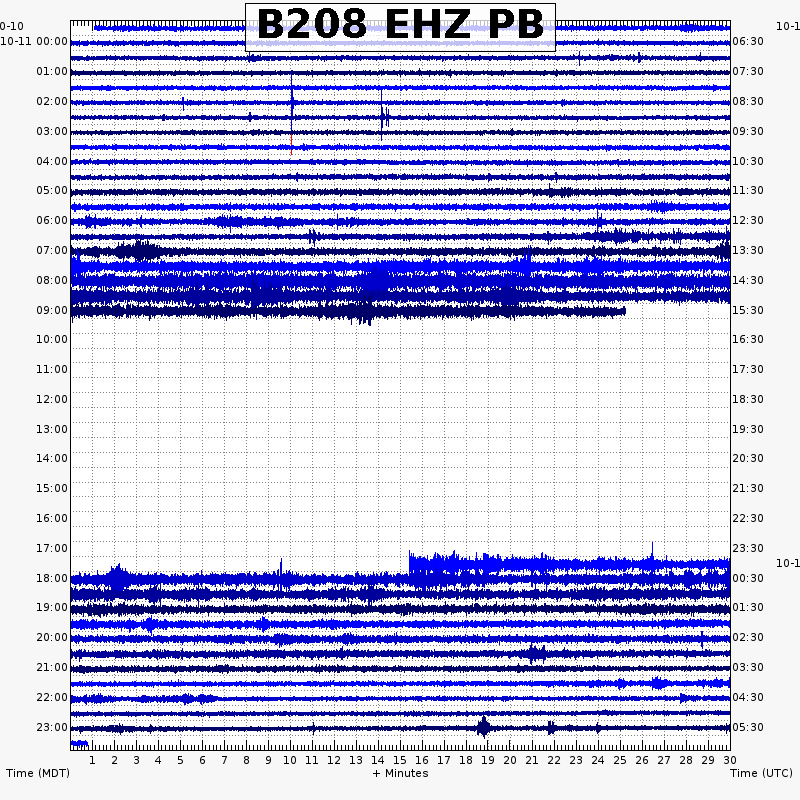
Task: Select the 04:30 UTC row label
Action: pyautogui.click(x=748, y=697)
